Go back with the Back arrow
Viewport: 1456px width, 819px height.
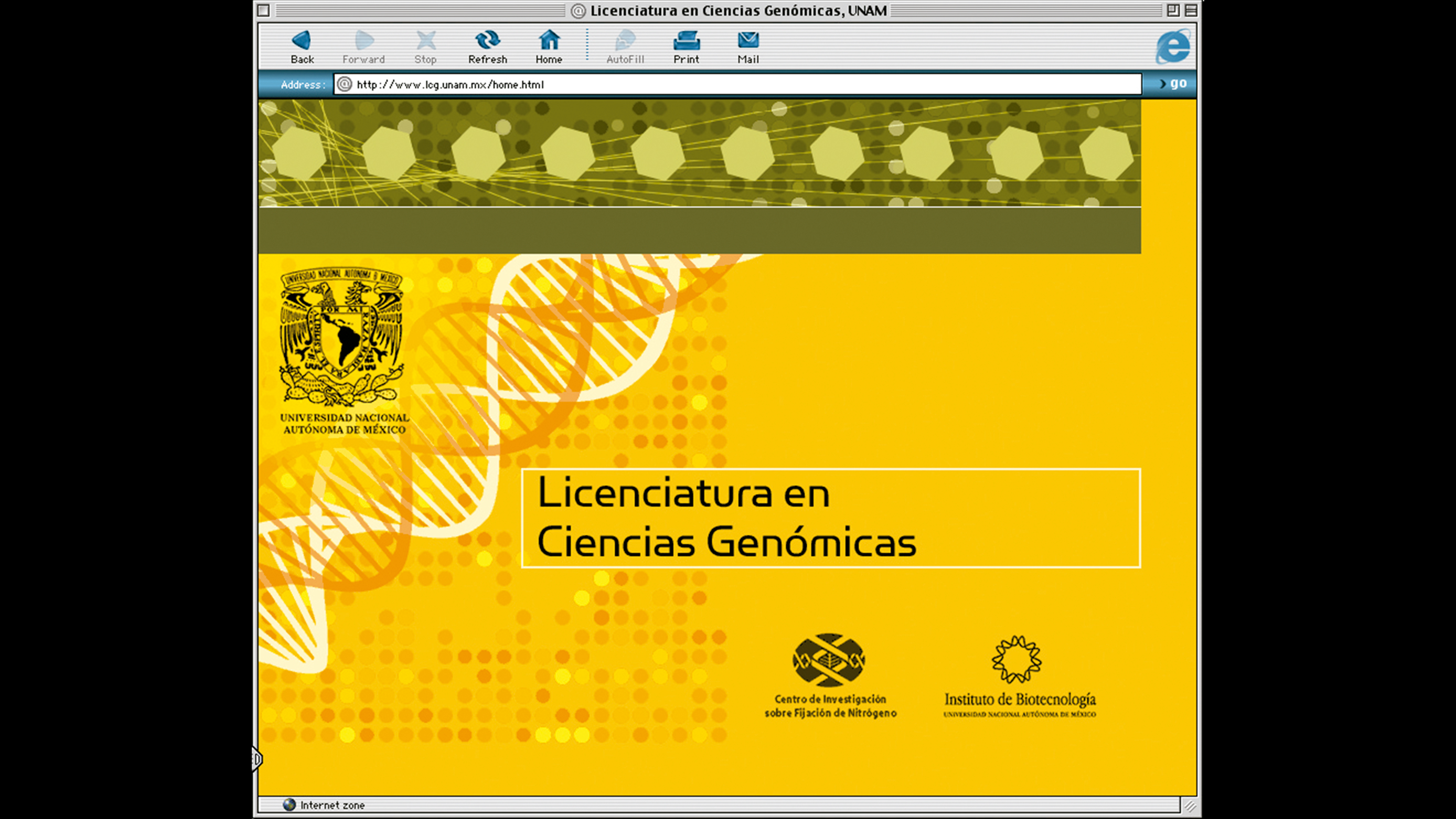coord(302,47)
